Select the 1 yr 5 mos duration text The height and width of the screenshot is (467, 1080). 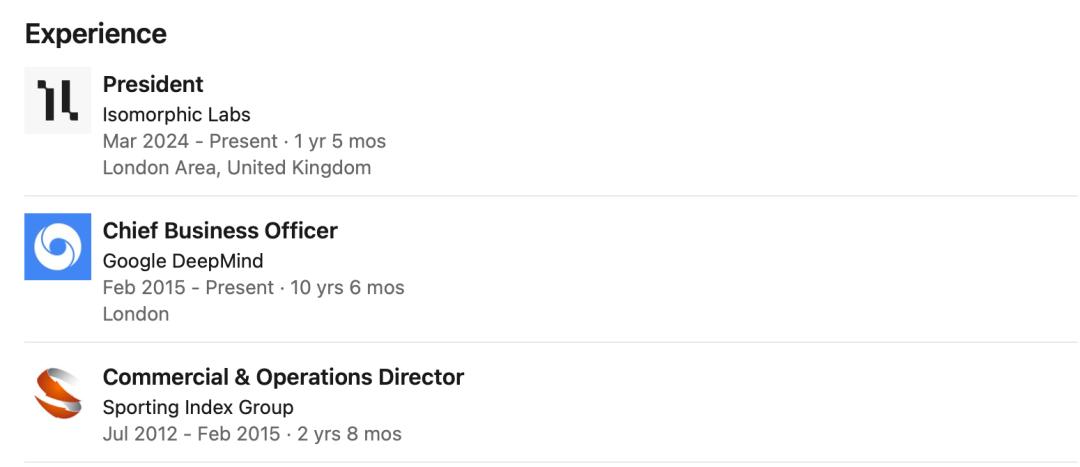coord(340,141)
